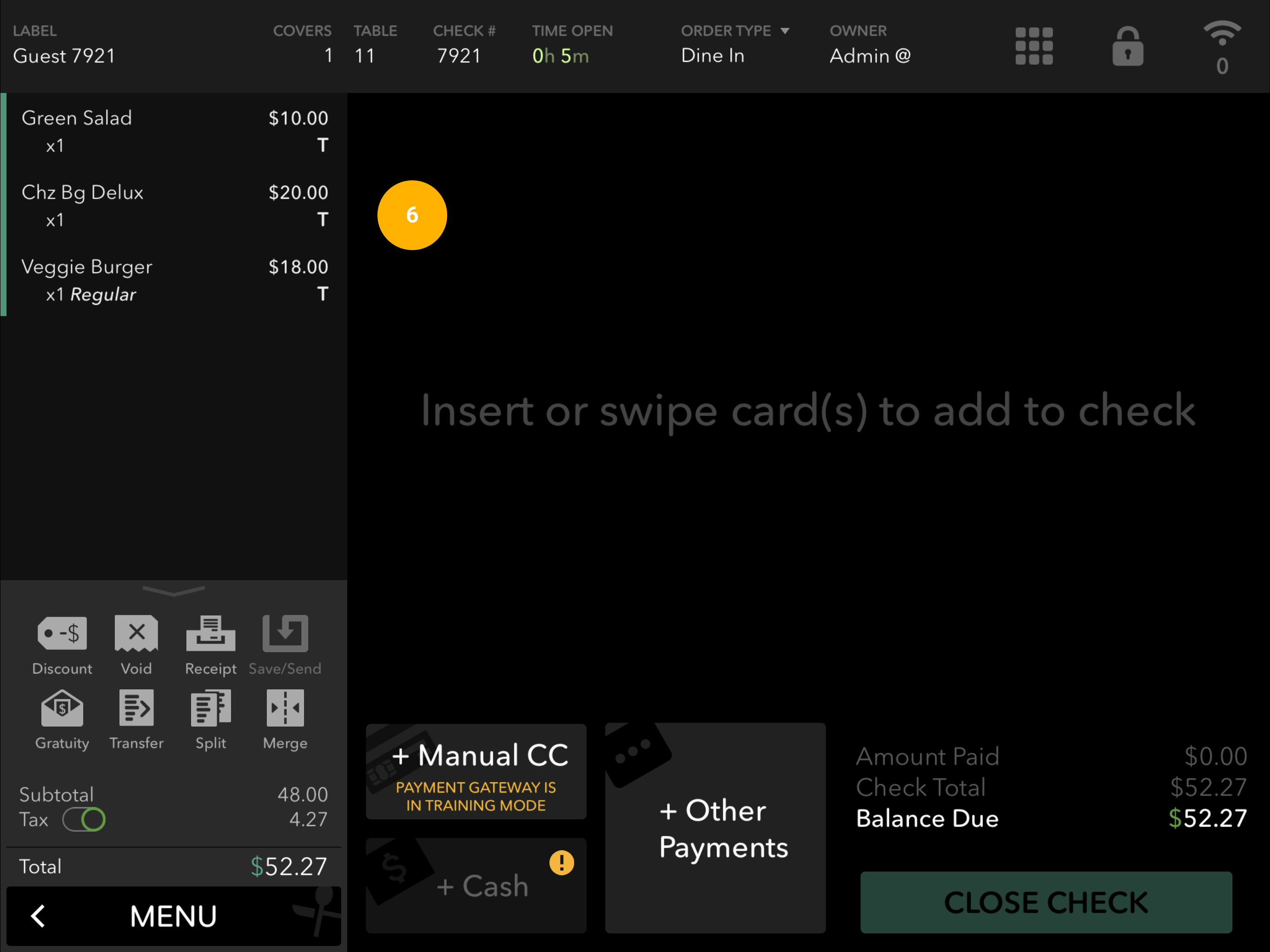Image resolution: width=1270 pixels, height=952 pixels.
Task: Tap the Green Salad $10.00 price
Action: [x=298, y=118]
